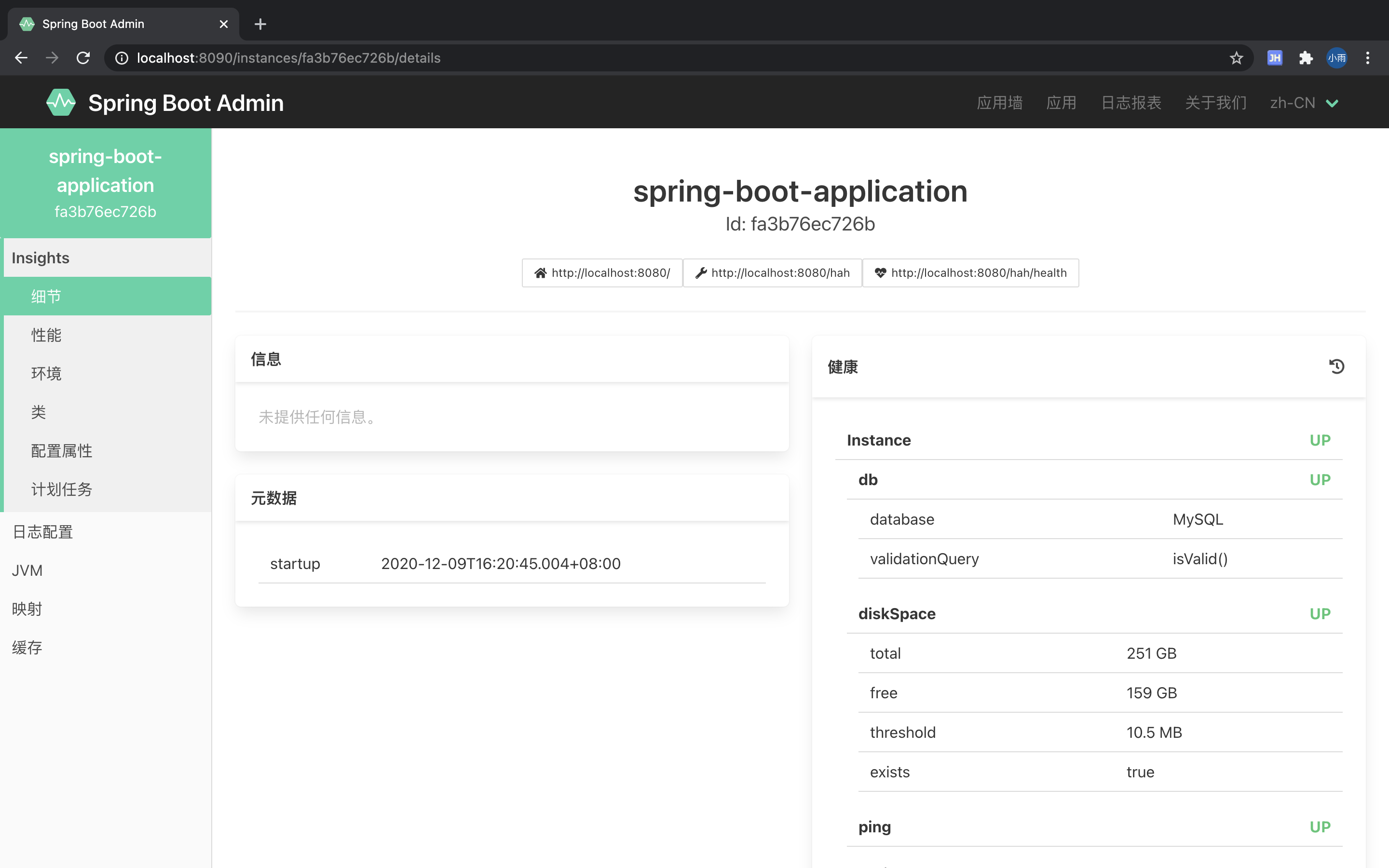Click the 10.5 MB threshold value
The height and width of the screenshot is (868, 1389).
[1154, 732]
